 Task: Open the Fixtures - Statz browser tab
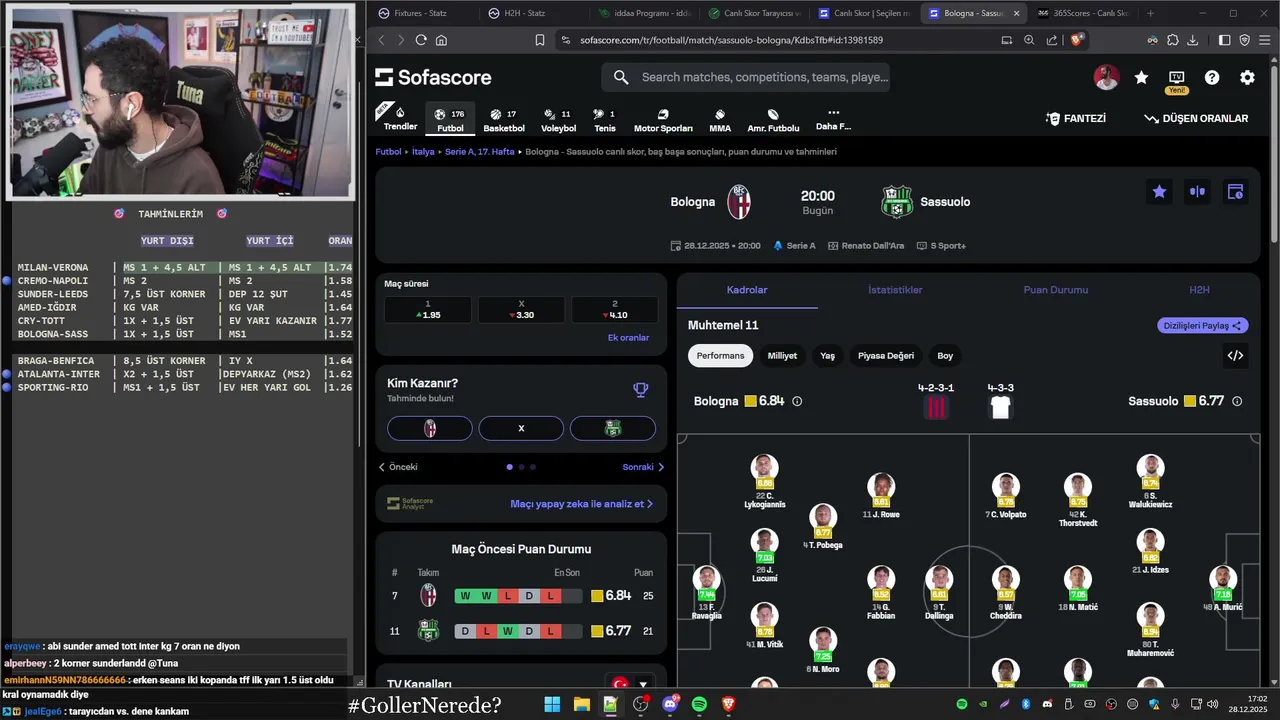(x=420, y=13)
